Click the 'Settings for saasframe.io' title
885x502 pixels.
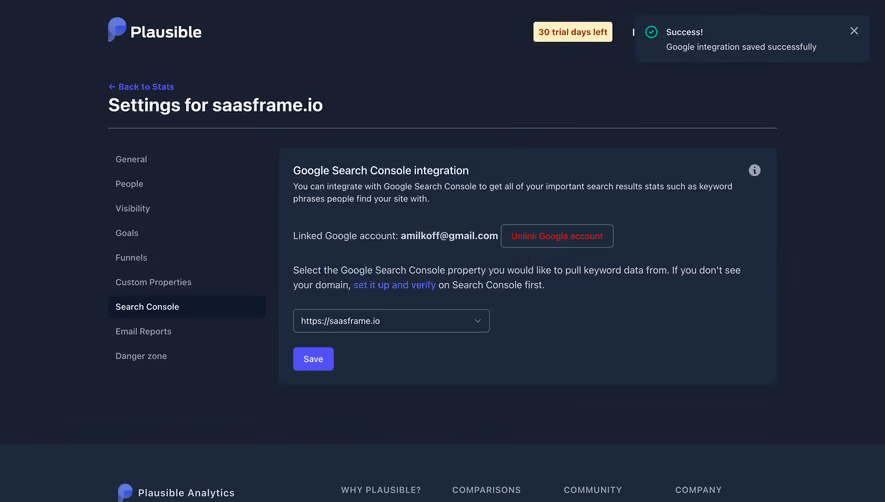[216, 105]
